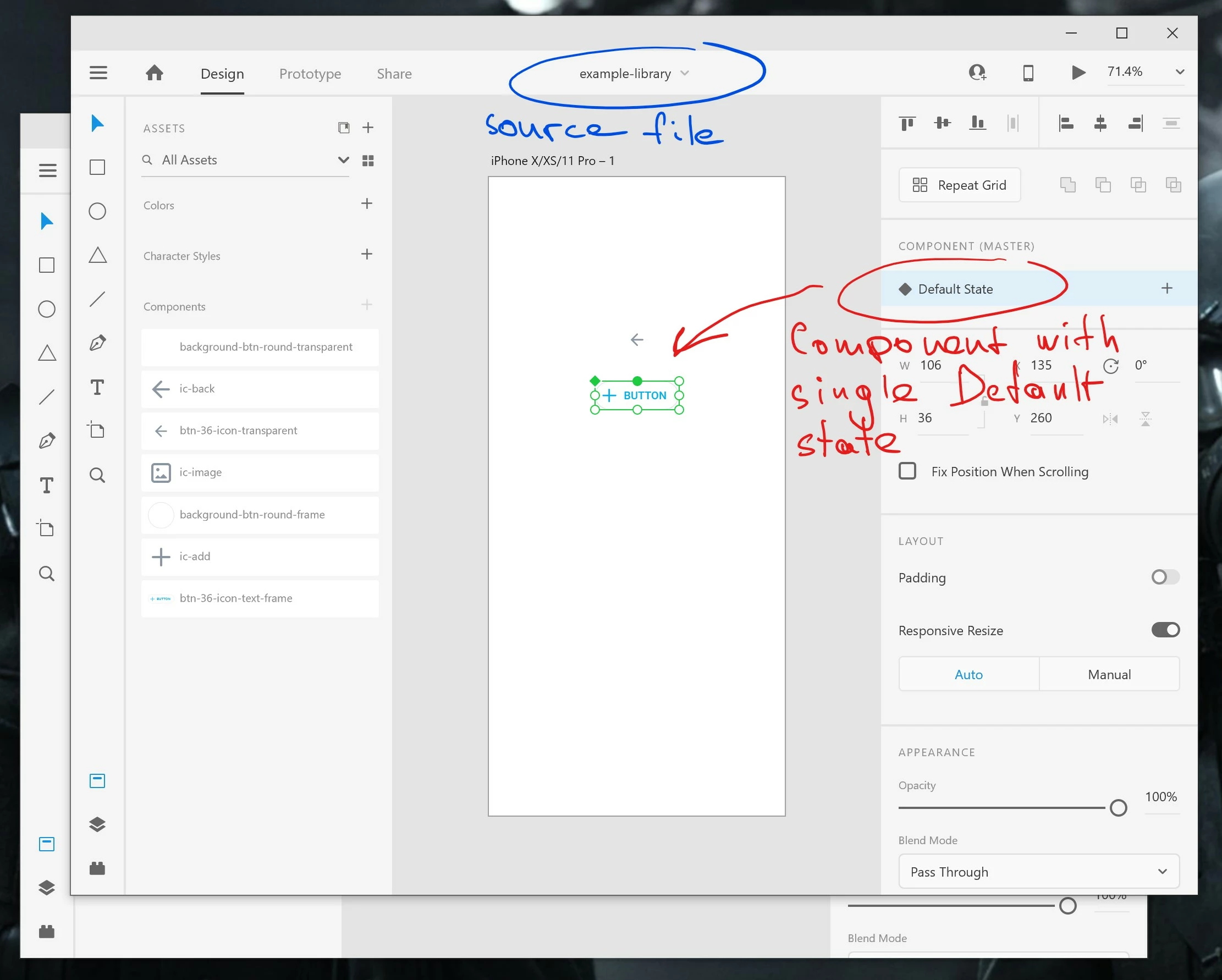
Task: Open the All Assets filter dropdown
Action: pyautogui.click(x=343, y=160)
